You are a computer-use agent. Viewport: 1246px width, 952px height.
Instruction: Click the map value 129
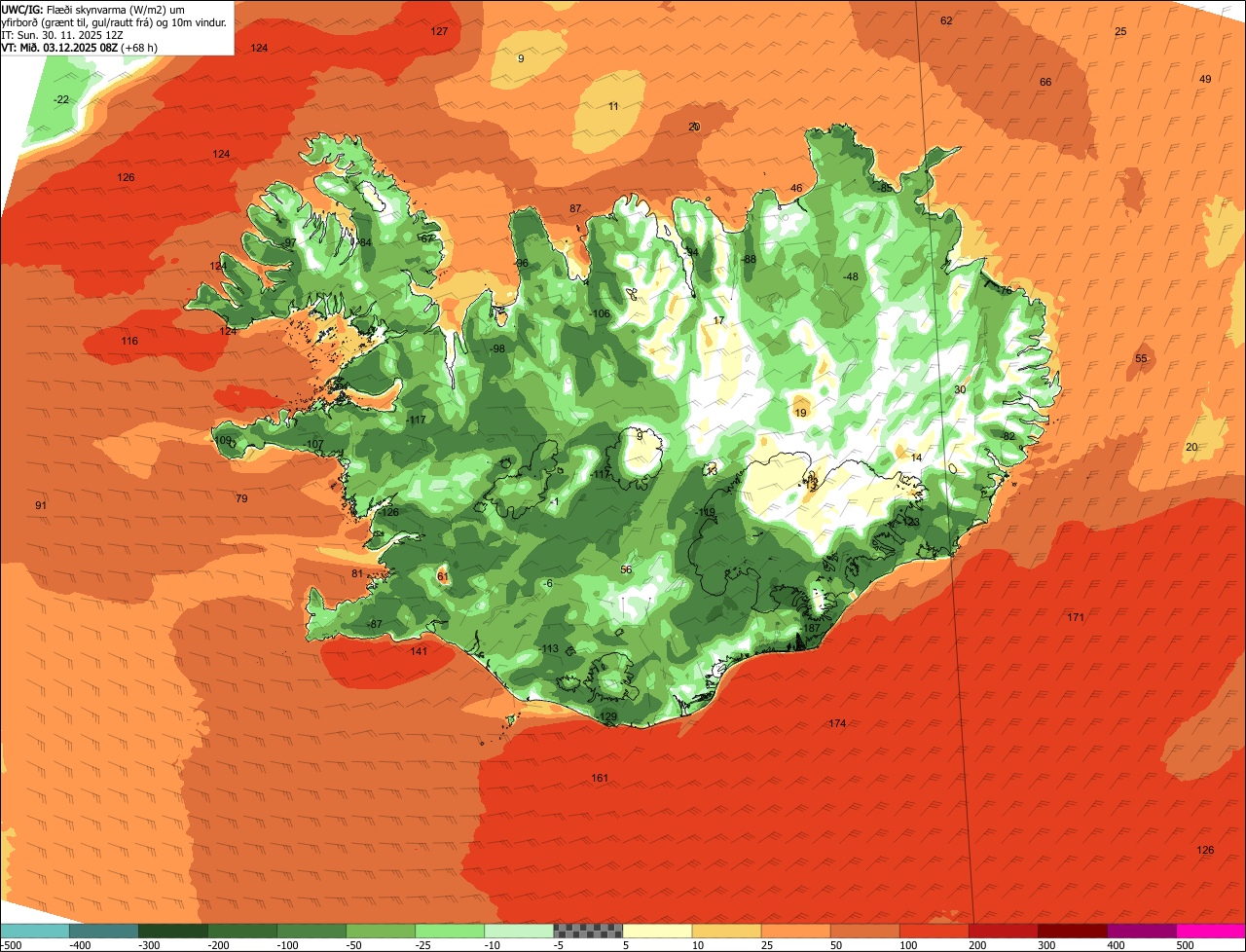[x=608, y=716]
